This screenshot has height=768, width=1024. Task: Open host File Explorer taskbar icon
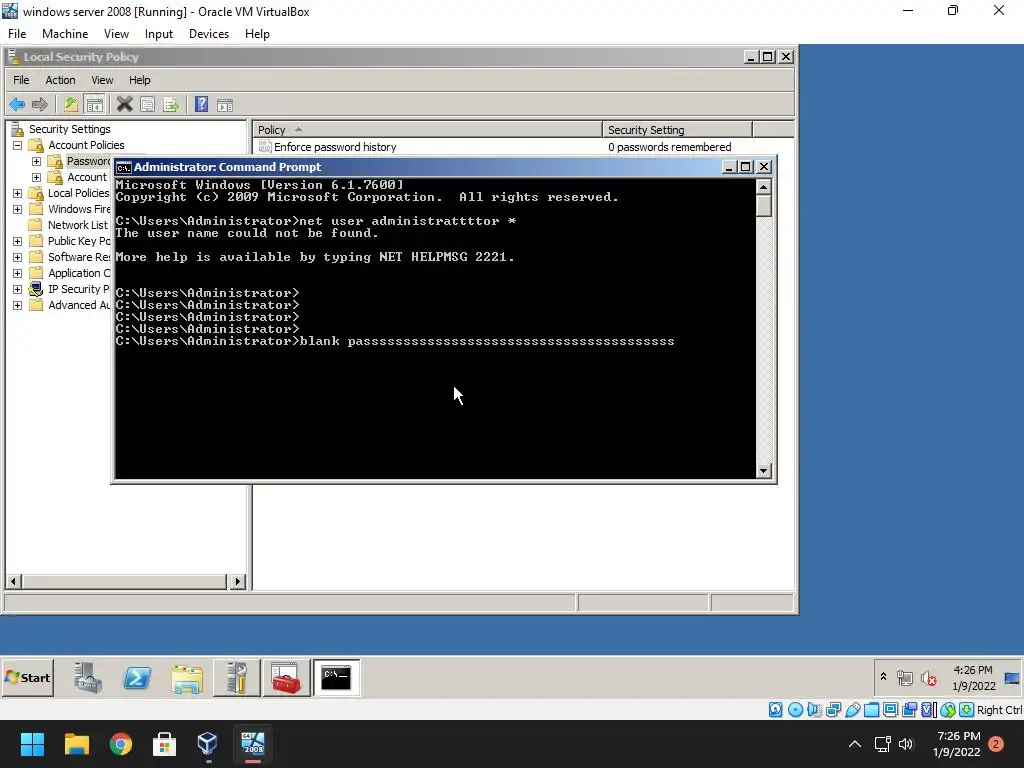[76, 744]
